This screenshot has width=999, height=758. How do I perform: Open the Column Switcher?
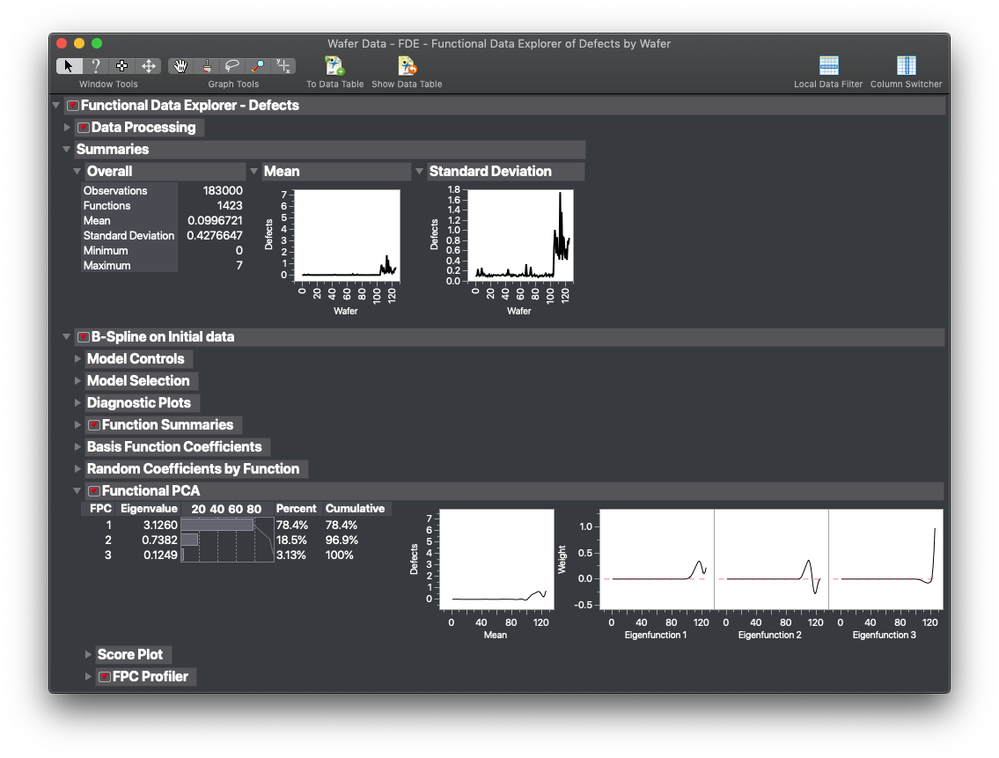point(906,66)
